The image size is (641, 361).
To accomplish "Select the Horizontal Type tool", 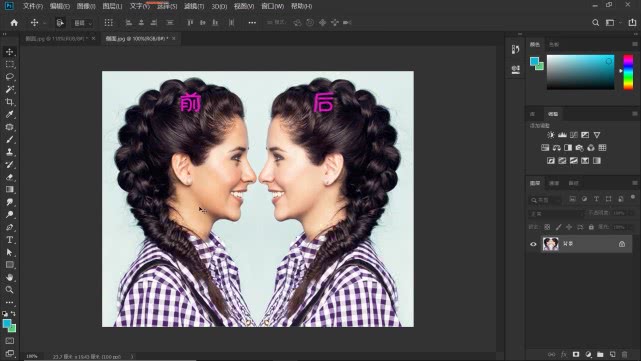I will point(9,240).
